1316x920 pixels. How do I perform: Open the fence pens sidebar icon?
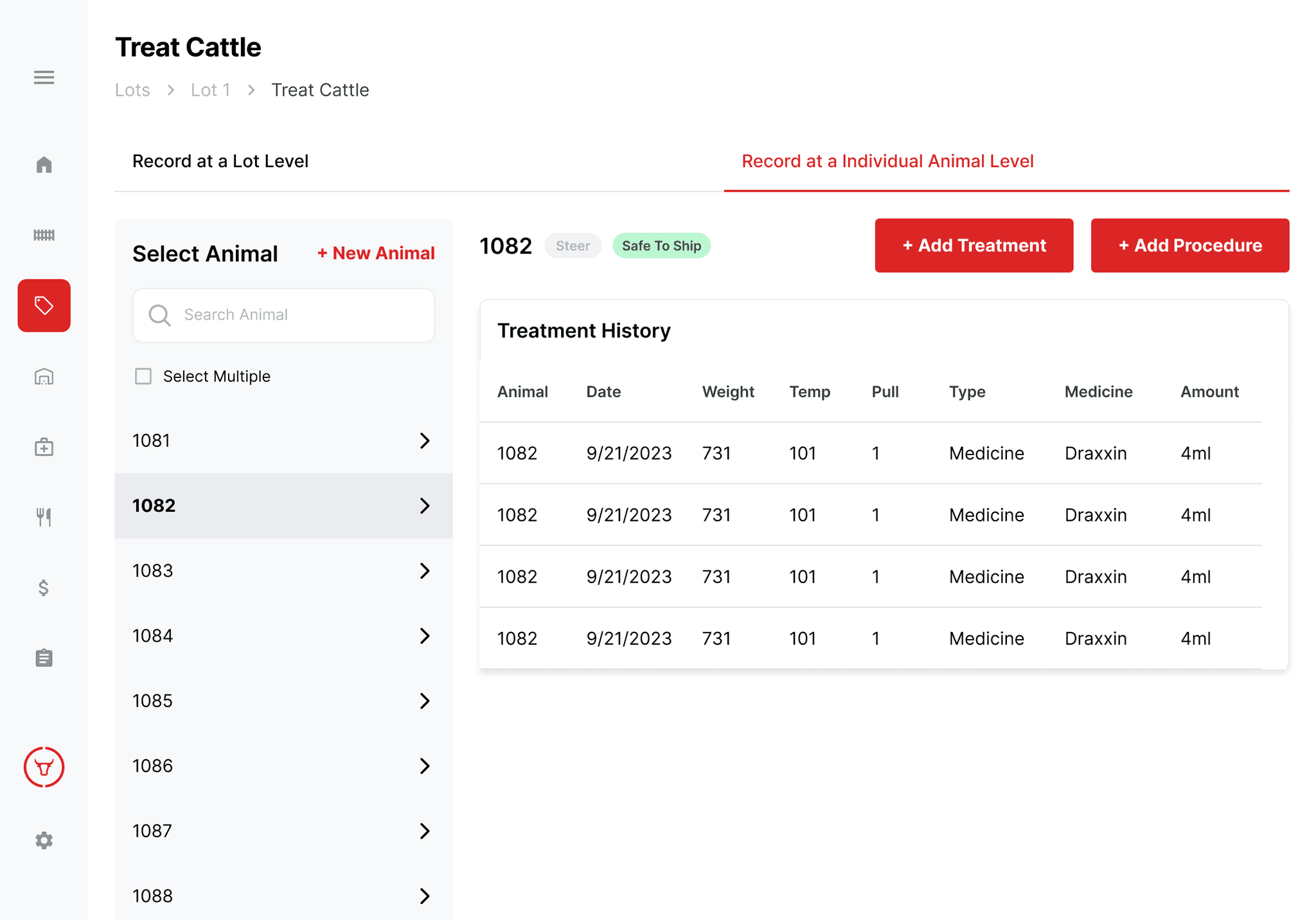coord(44,235)
